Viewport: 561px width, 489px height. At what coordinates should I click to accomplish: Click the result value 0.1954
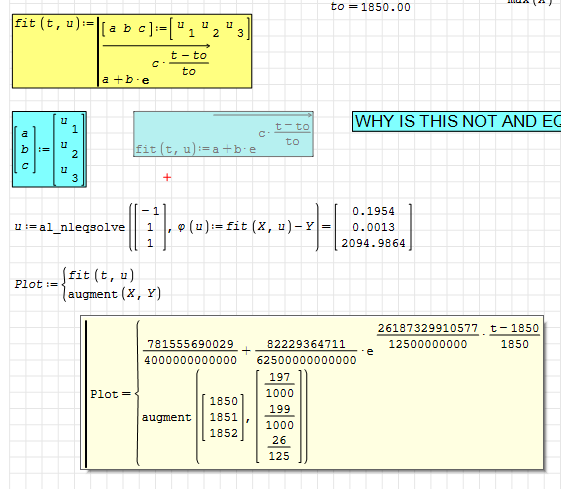[373, 211]
